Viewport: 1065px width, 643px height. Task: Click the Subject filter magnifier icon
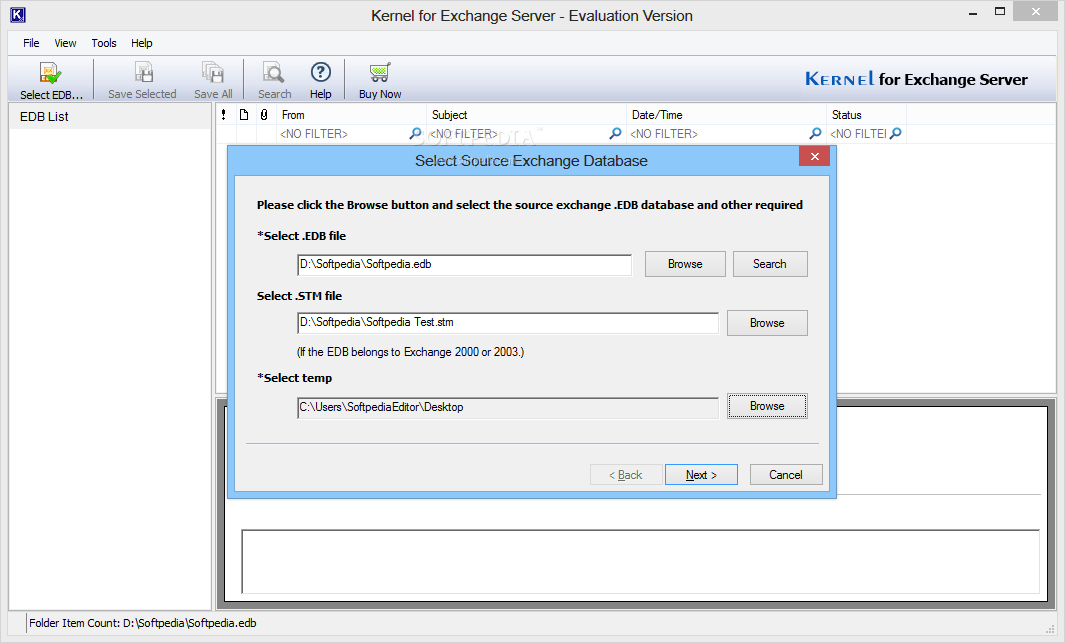pos(615,134)
